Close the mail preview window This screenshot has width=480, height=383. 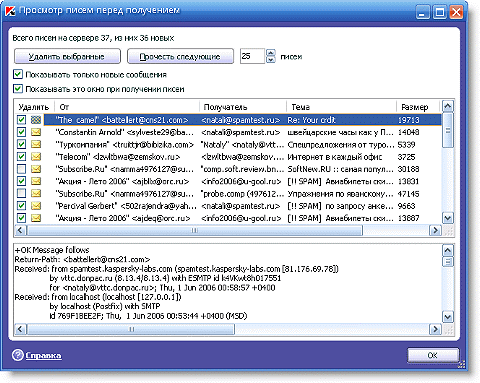(x=456, y=13)
